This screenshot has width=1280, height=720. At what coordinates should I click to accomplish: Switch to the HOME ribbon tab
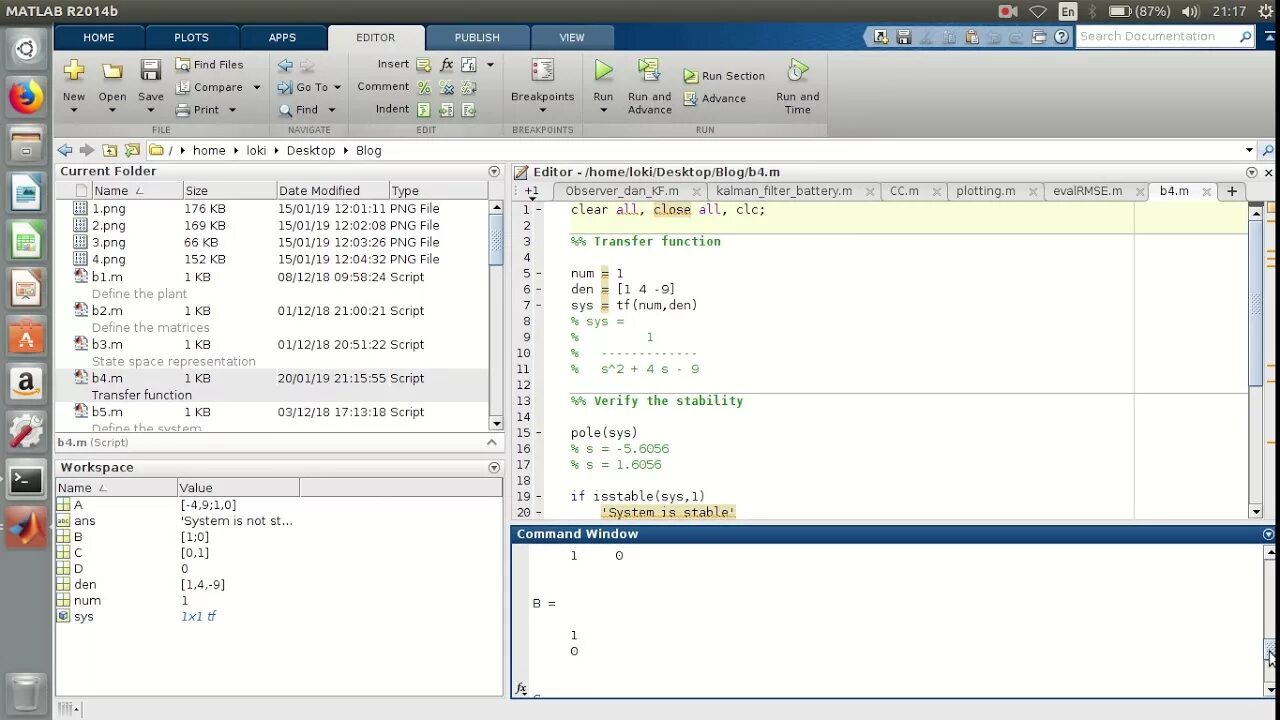99,37
